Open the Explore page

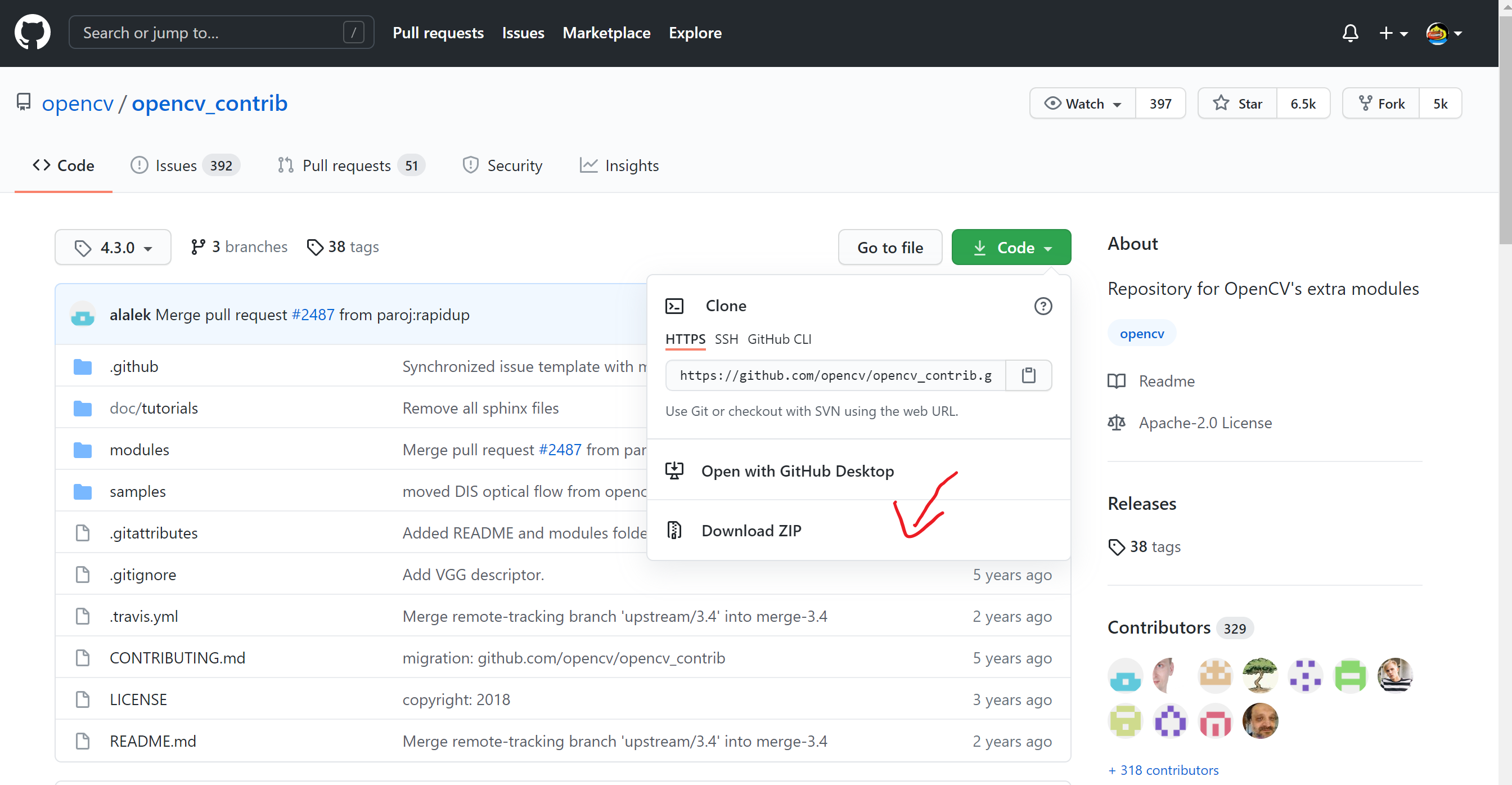pyautogui.click(x=695, y=33)
